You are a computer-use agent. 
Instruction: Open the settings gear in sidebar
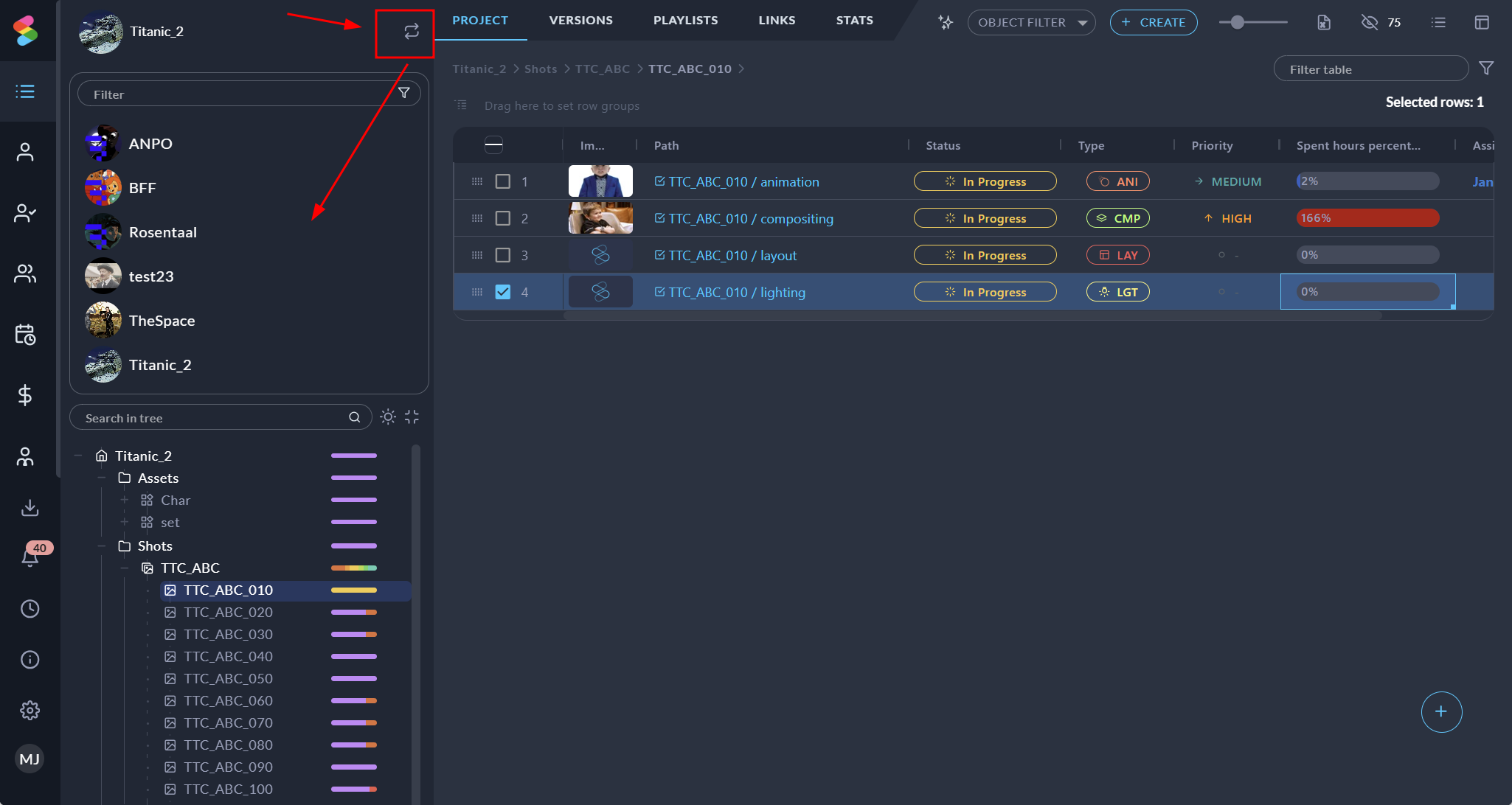(x=30, y=710)
